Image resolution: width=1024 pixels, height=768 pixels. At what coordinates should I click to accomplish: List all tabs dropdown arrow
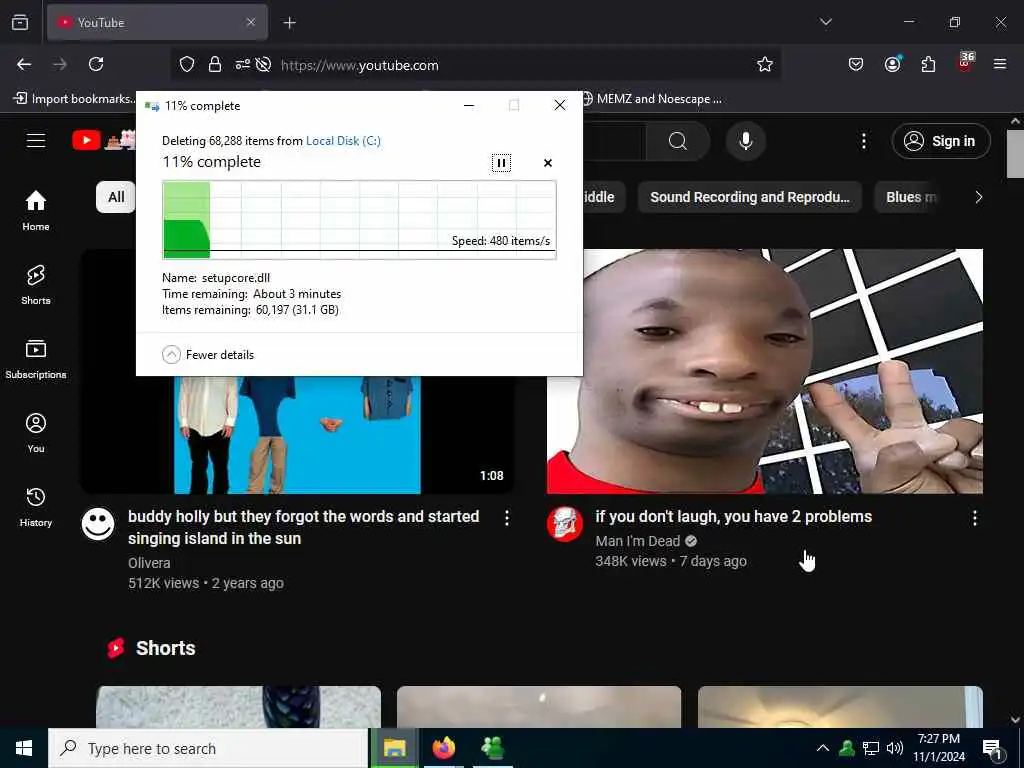826,22
